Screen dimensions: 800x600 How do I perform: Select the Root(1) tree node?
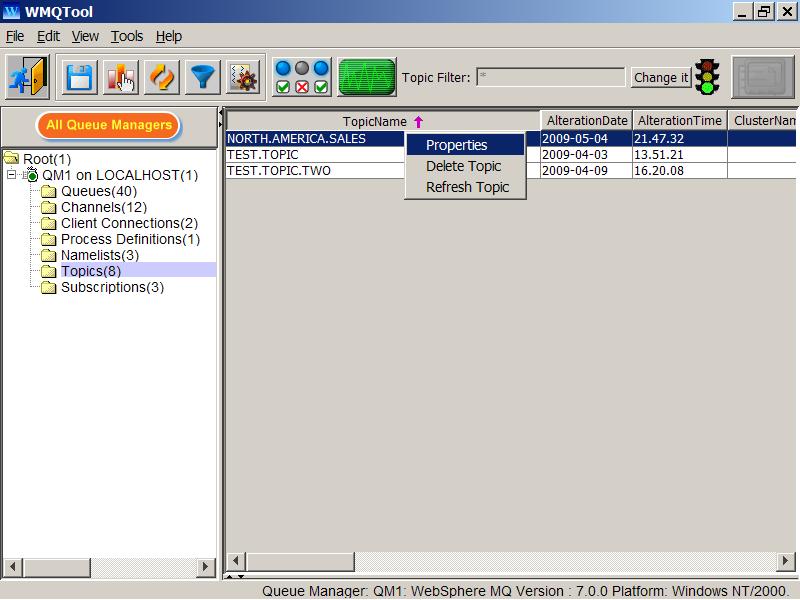pos(47,159)
